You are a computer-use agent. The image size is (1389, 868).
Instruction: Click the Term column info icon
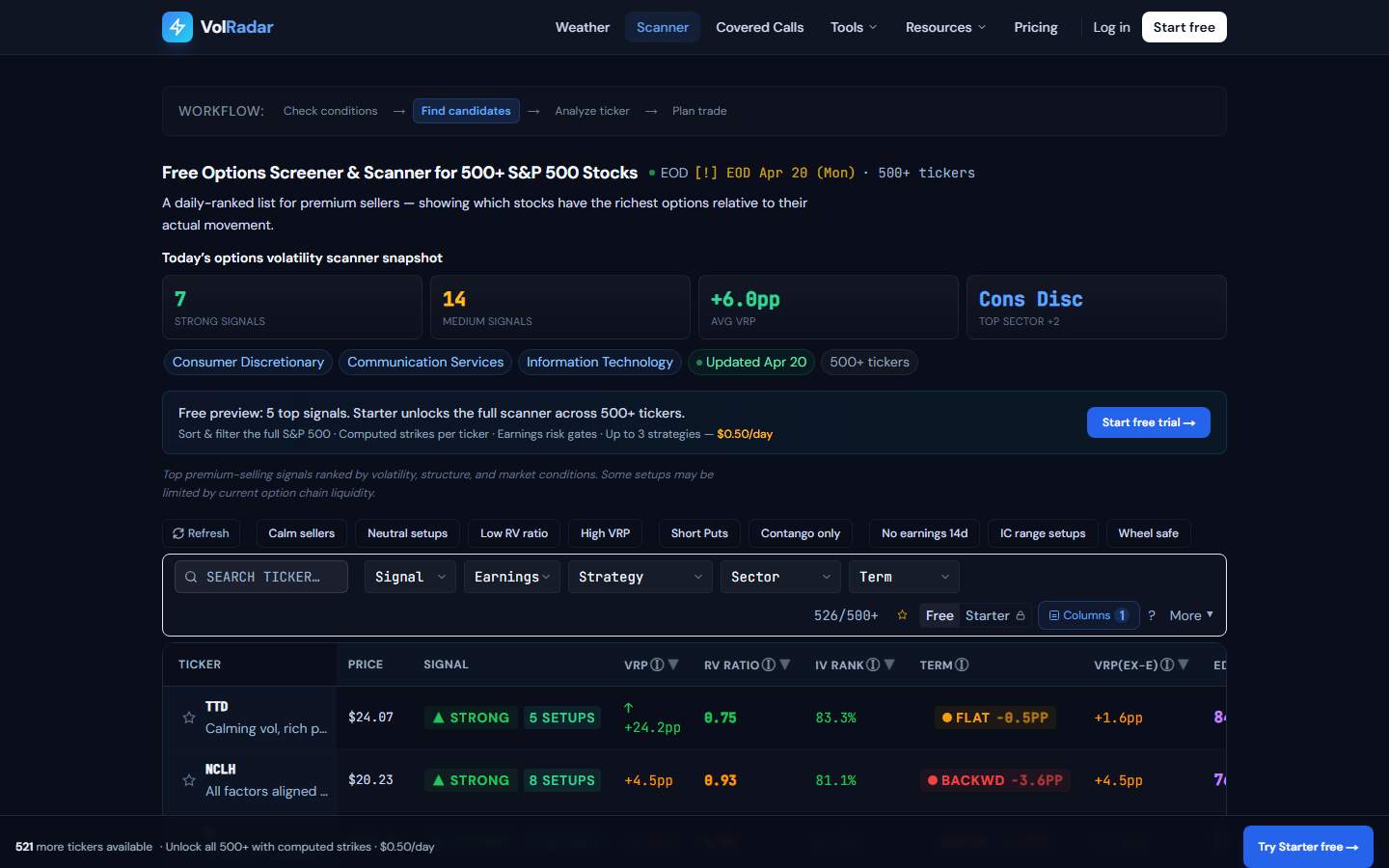[x=962, y=665]
